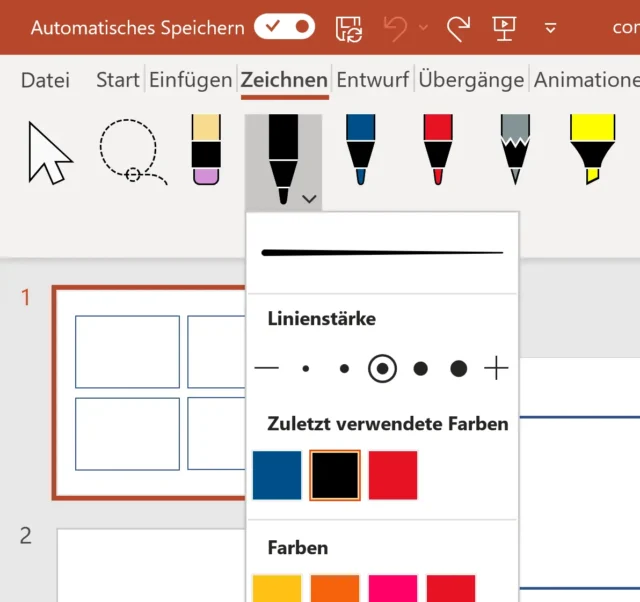Pick the blue recently used color

[x=277, y=475]
